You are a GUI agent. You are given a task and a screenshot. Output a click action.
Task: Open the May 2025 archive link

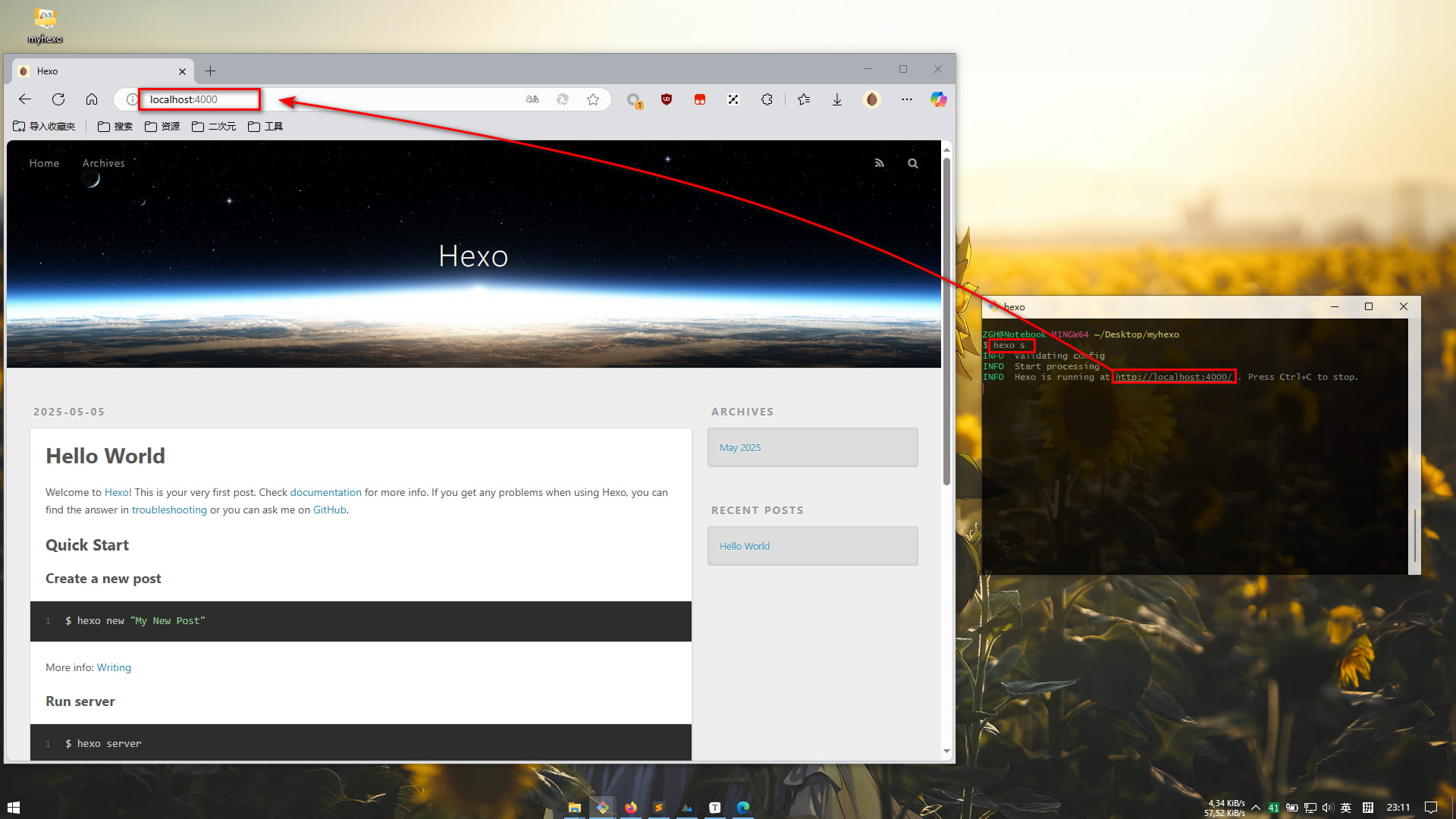(x=740, y=447)
